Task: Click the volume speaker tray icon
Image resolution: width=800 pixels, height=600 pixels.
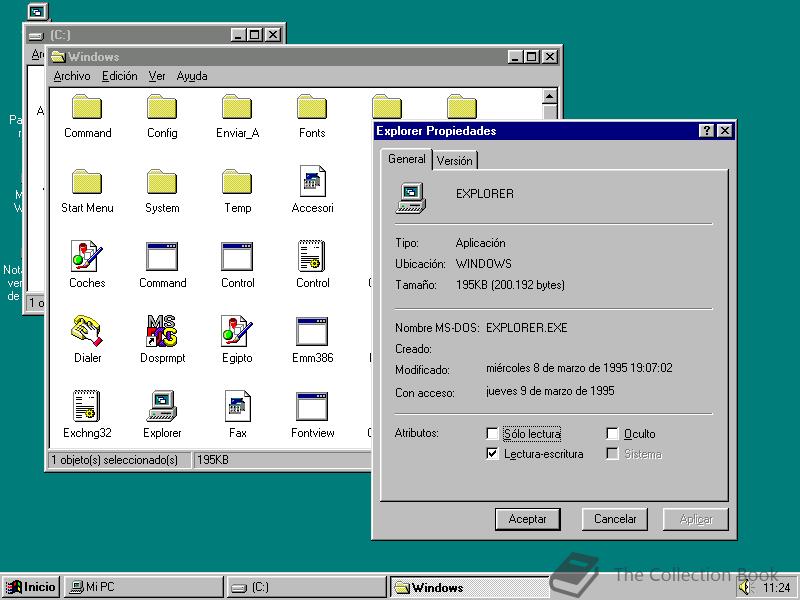Action: point(745,588)
